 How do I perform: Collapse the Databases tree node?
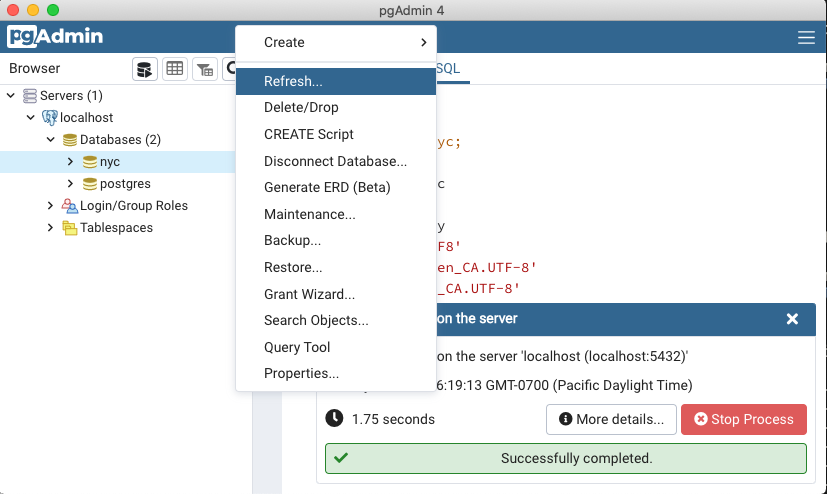(x=51, y=140)
